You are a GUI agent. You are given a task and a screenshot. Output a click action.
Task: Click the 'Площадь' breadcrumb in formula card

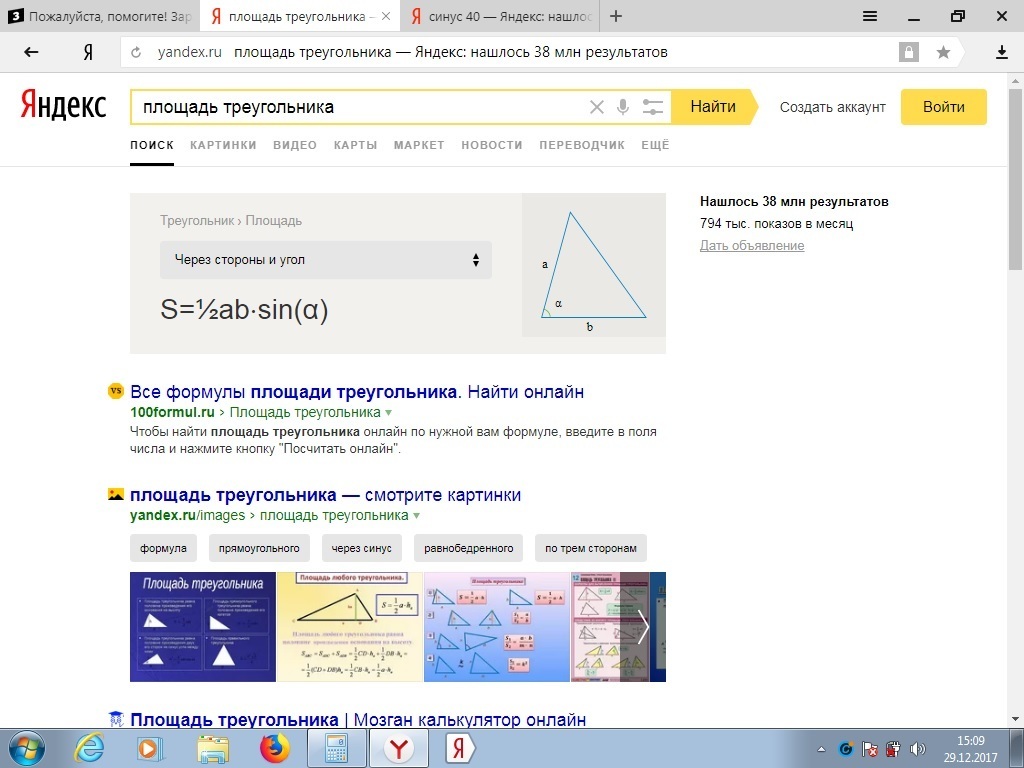(274, 221)
